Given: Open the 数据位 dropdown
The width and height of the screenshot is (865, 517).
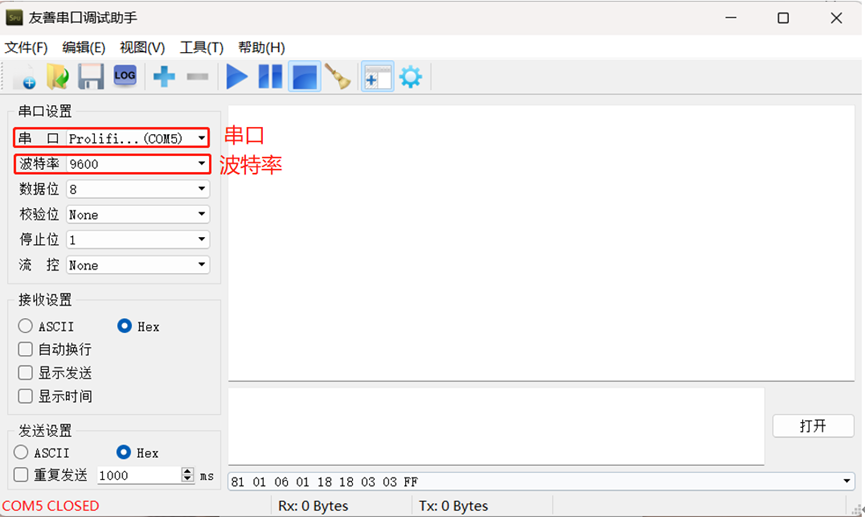Looking at the screenshot, I should point(137,189).
